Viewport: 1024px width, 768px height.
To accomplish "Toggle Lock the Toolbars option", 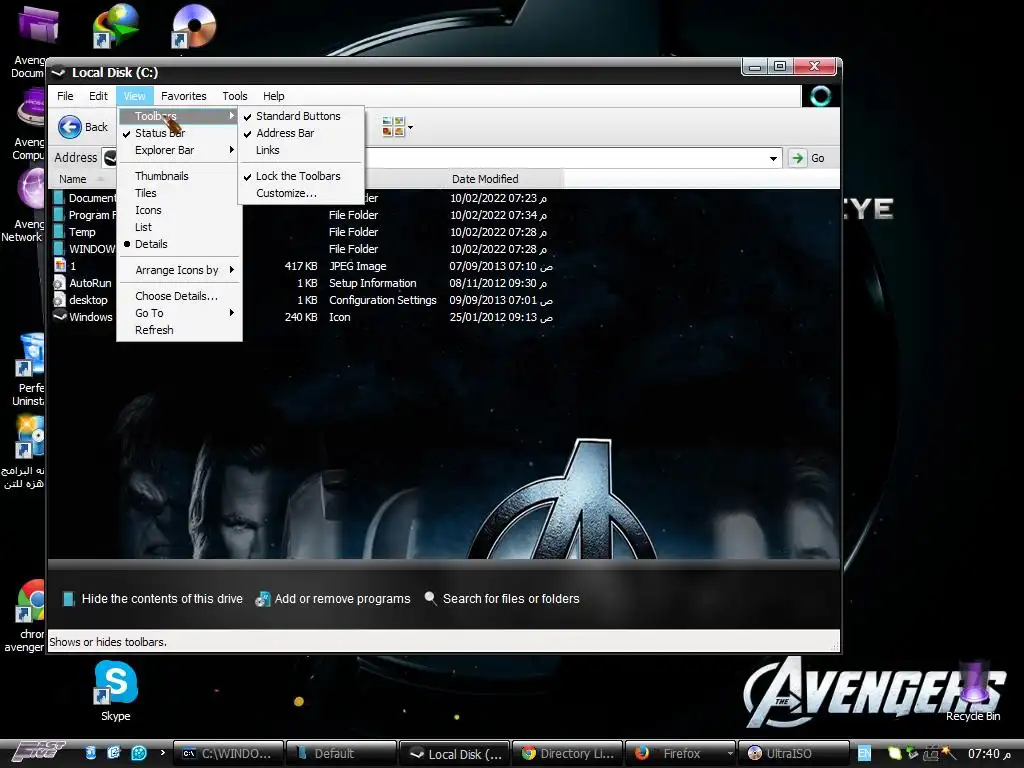I will pos(300,176).
